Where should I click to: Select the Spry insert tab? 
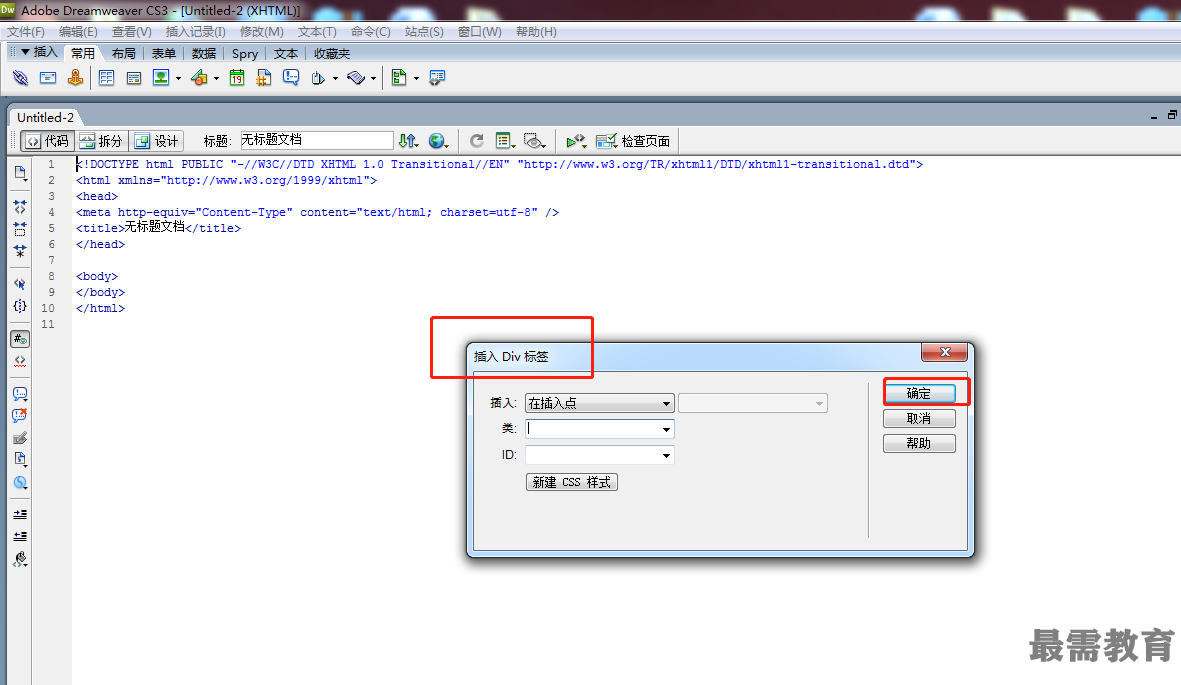pyautogui.click(x=245, y=54)
